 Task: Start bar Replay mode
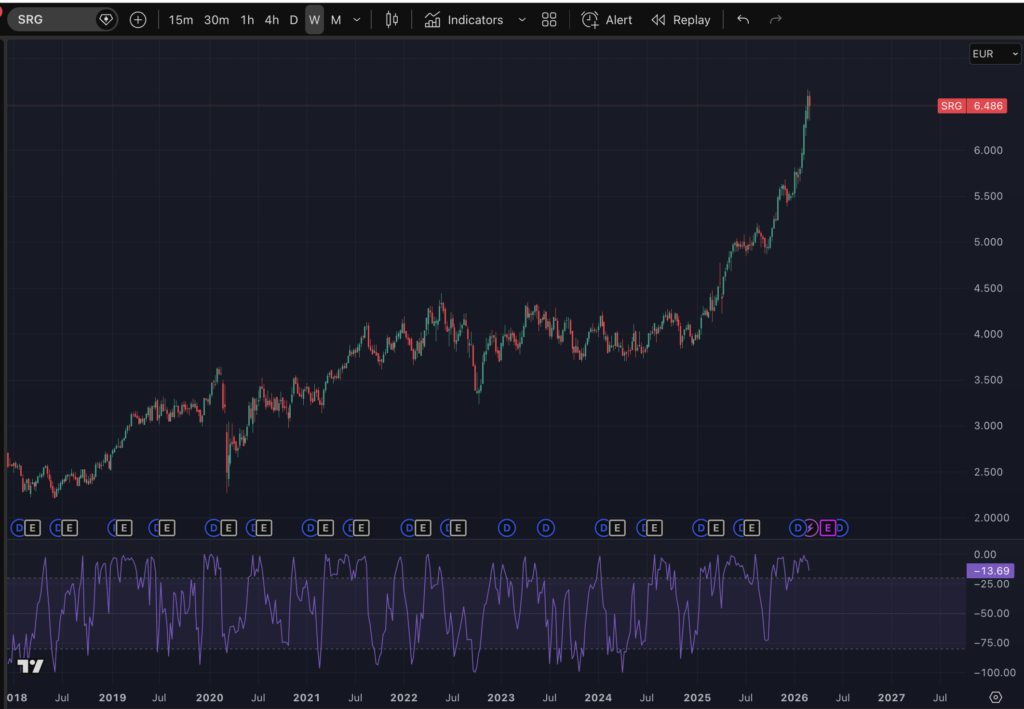tap(680, 20)
